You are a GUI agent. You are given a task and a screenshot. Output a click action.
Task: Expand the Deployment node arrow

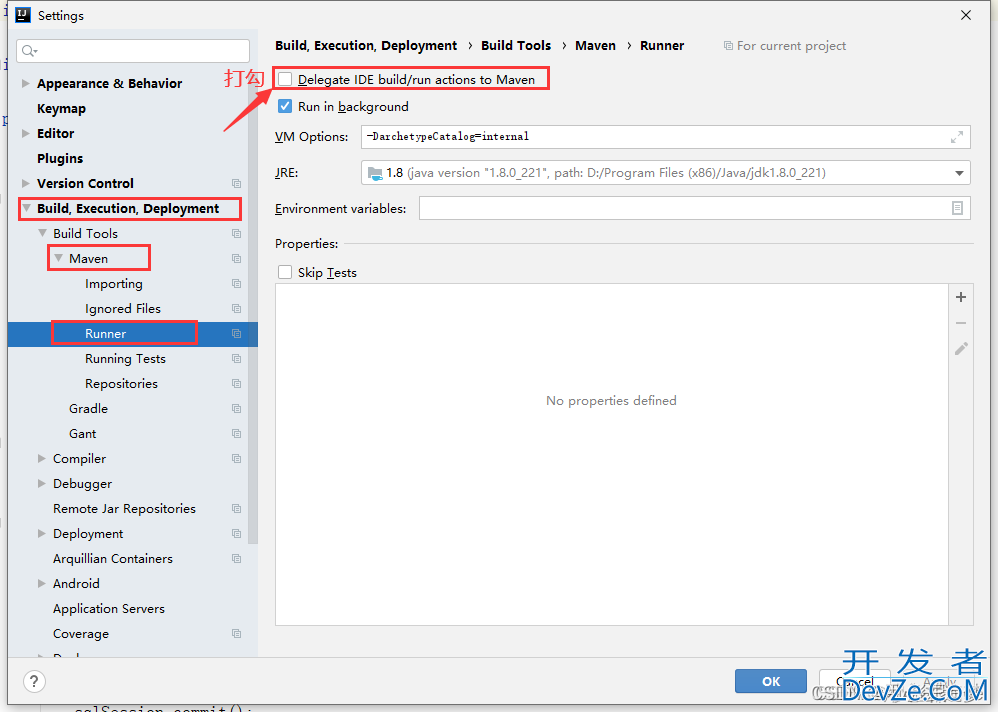(41, 533)
